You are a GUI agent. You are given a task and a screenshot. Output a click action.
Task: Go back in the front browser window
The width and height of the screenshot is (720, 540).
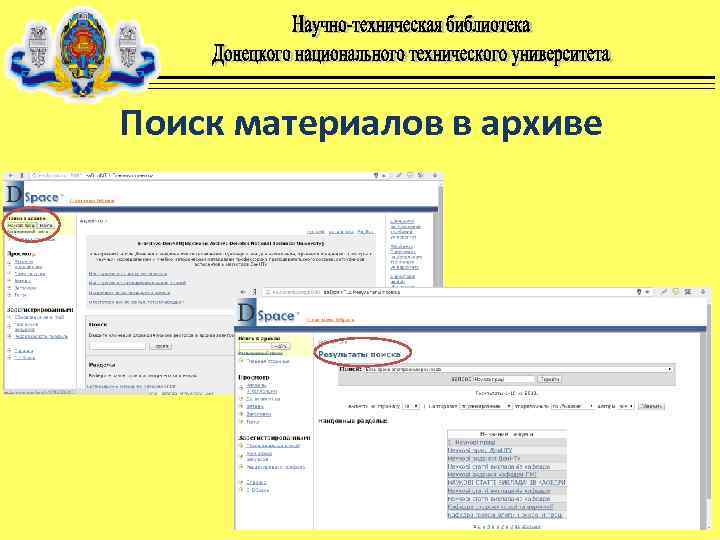[x=243, y=292]
